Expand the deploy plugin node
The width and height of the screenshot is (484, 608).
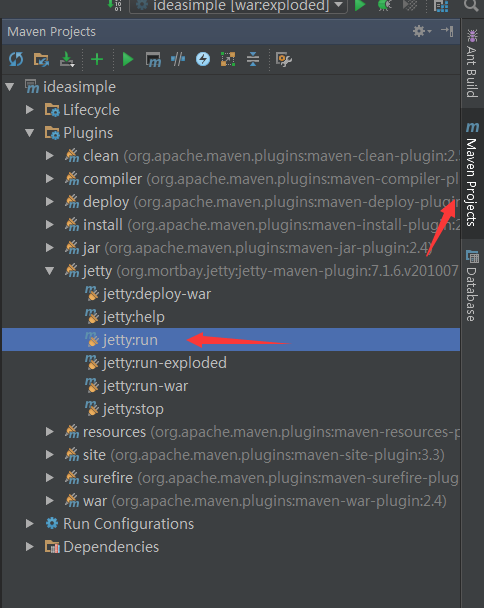coord(50,202)
